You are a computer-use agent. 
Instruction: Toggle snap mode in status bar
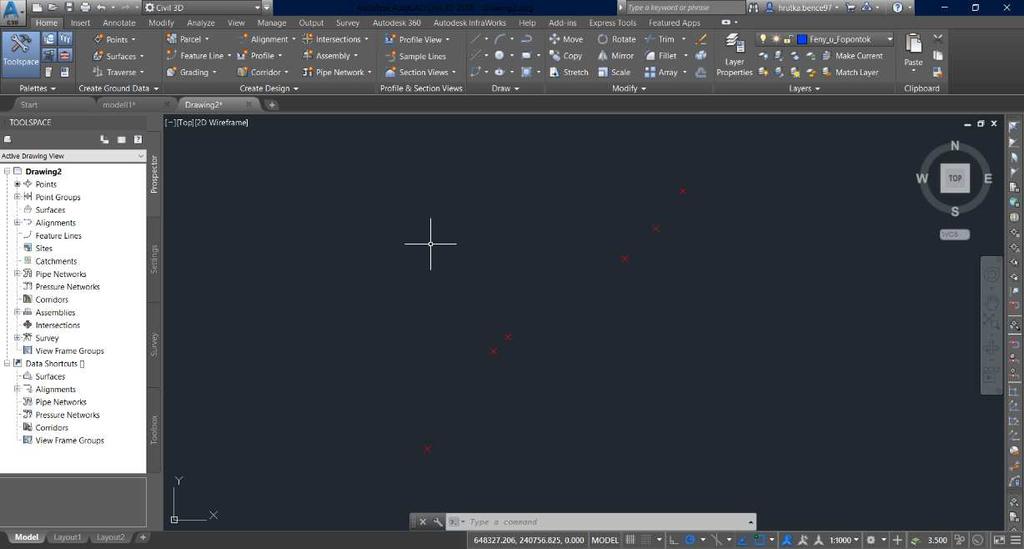(645, 540)
